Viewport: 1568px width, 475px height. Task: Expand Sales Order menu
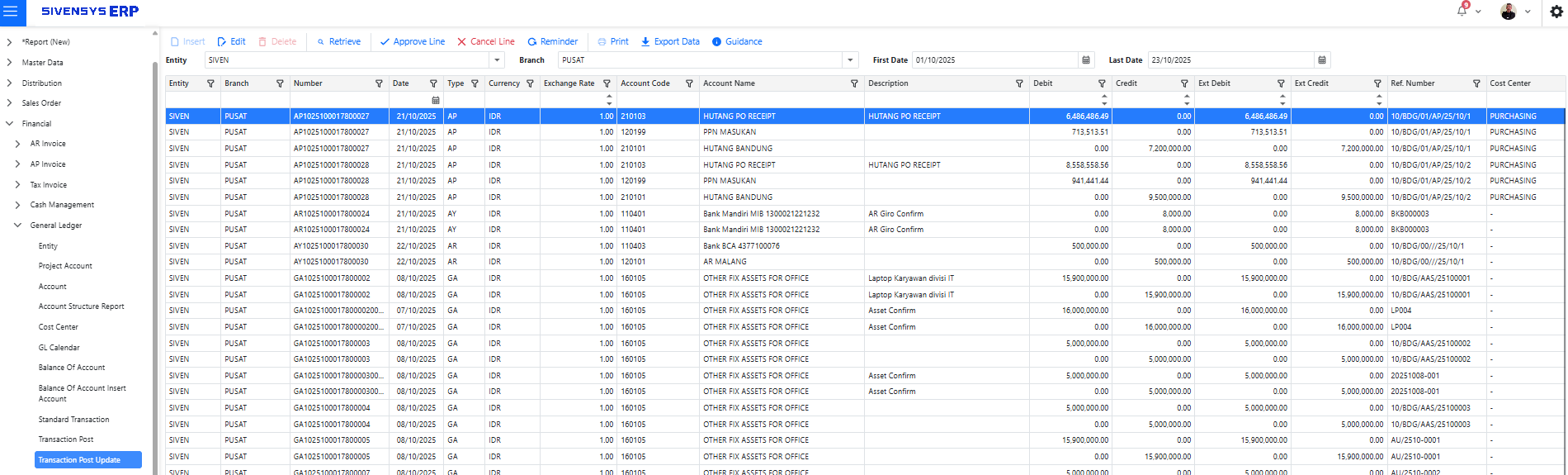pos(9,103)
